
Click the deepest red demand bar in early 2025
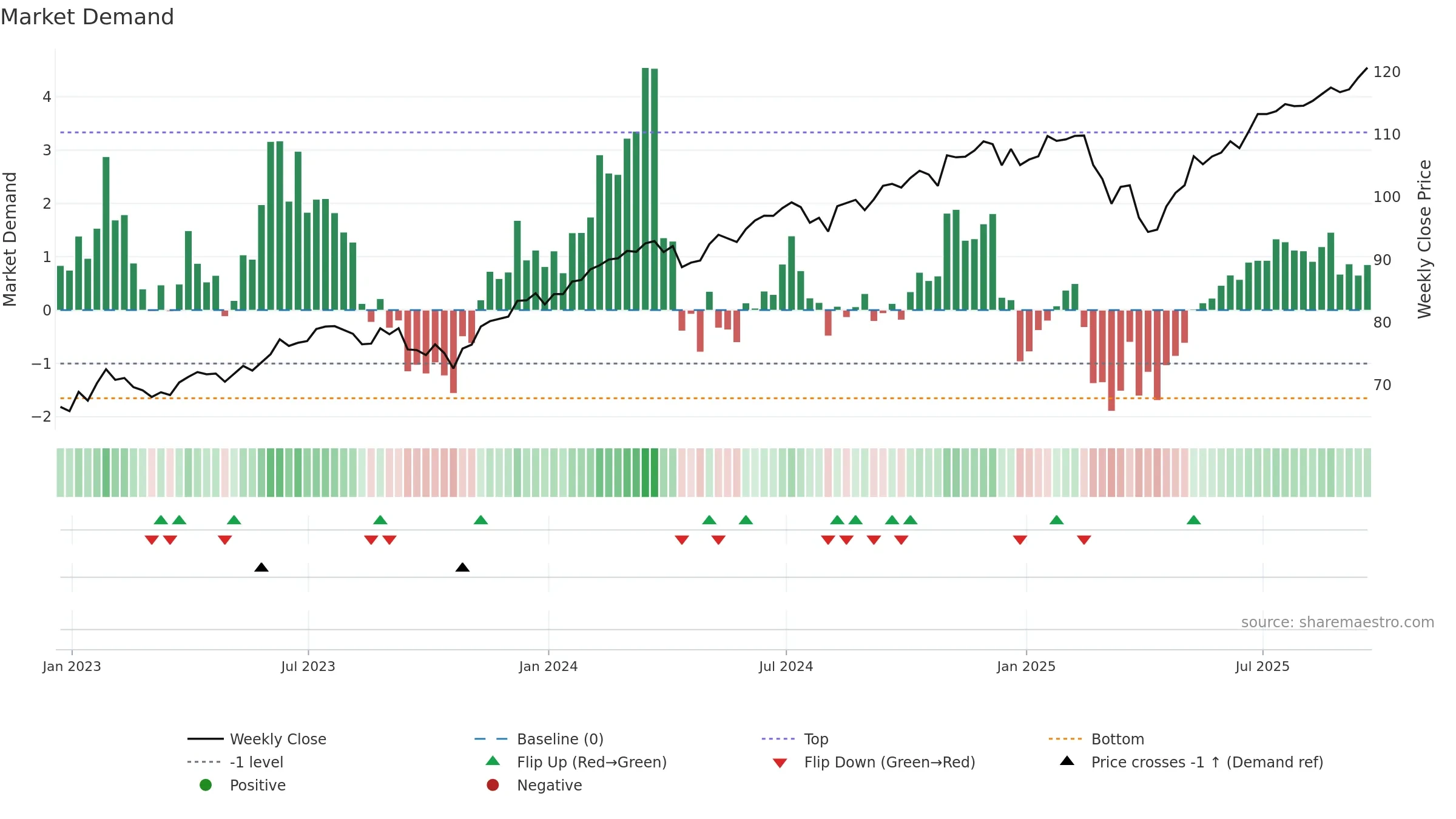(x=1111, y=360)
